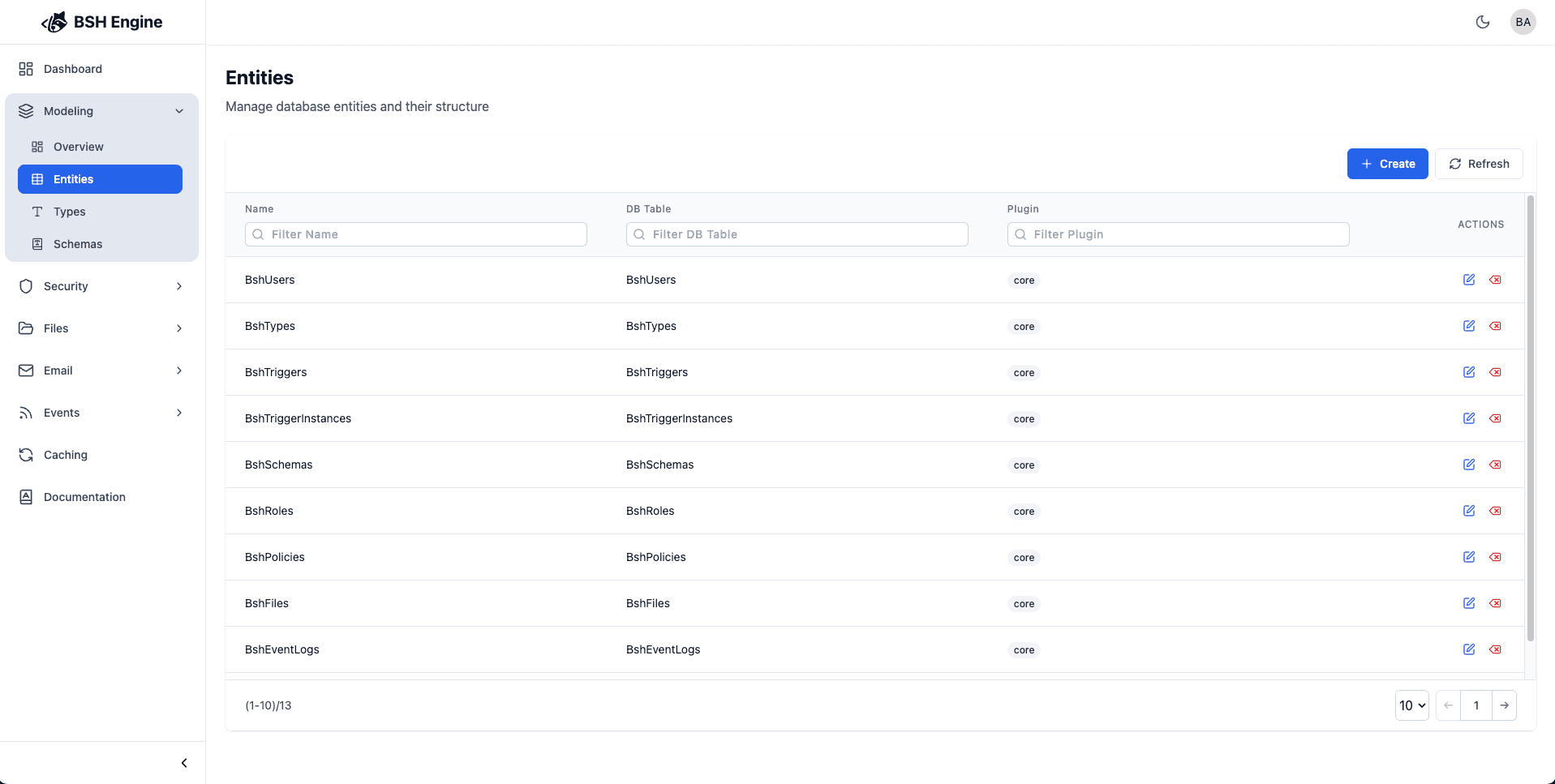Image resolution: width=1555 pixels, height=784 pixels.
Task: Go to Dashboard in the sidebar
Action: click(73, 69)
